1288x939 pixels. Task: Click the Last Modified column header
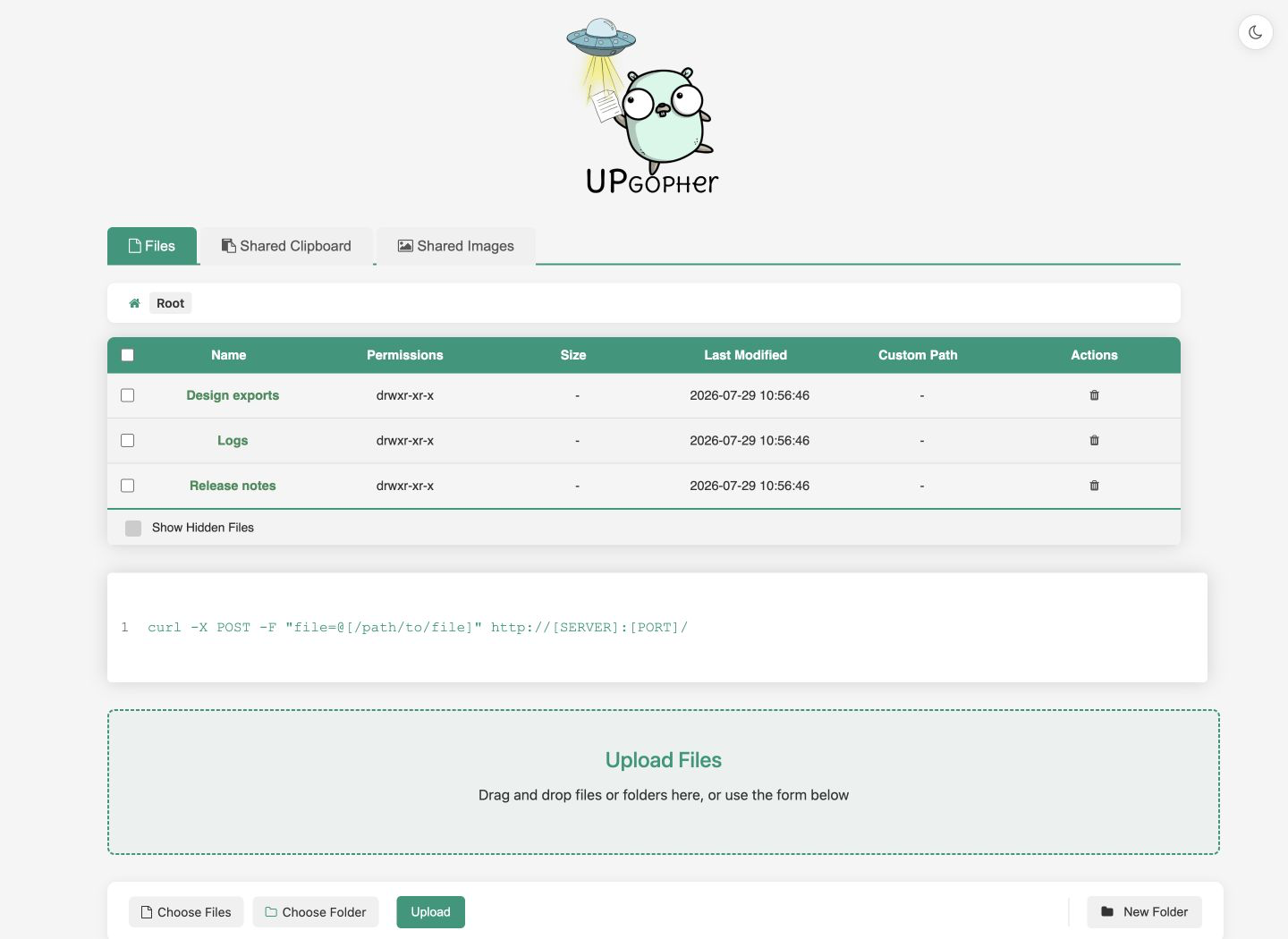(746, 355)
